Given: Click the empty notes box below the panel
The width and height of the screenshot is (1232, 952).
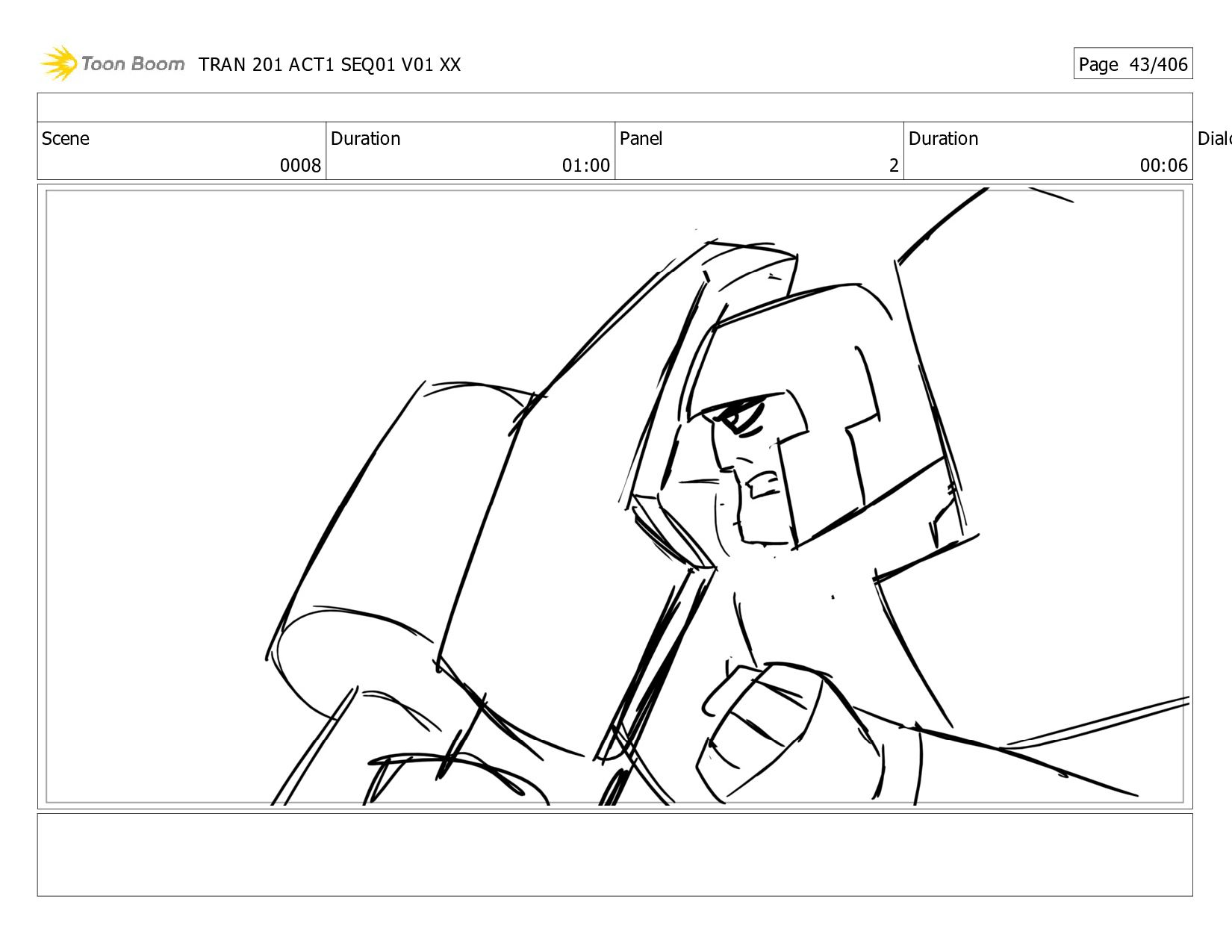Looking at the screenshot, I should click(x=615, y=855).
